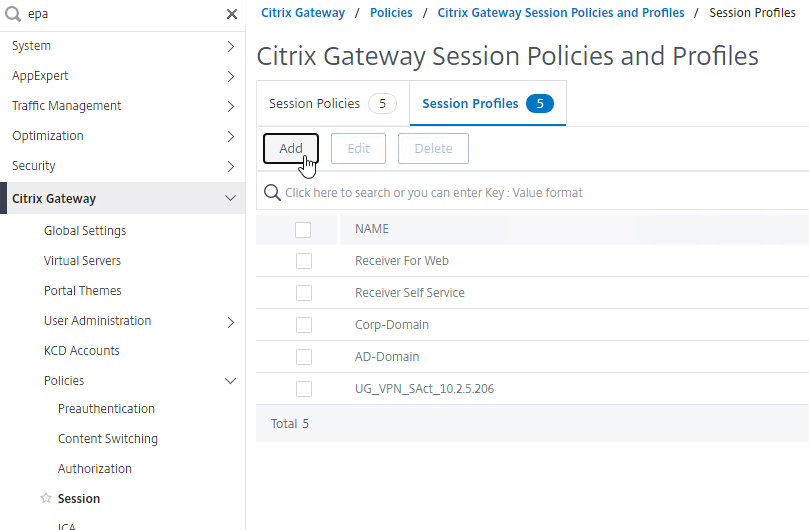Click the sidebar search field containing 'epa'
Image resolution: width=809 pixels, height=530 pixels.
pos(123,14)
